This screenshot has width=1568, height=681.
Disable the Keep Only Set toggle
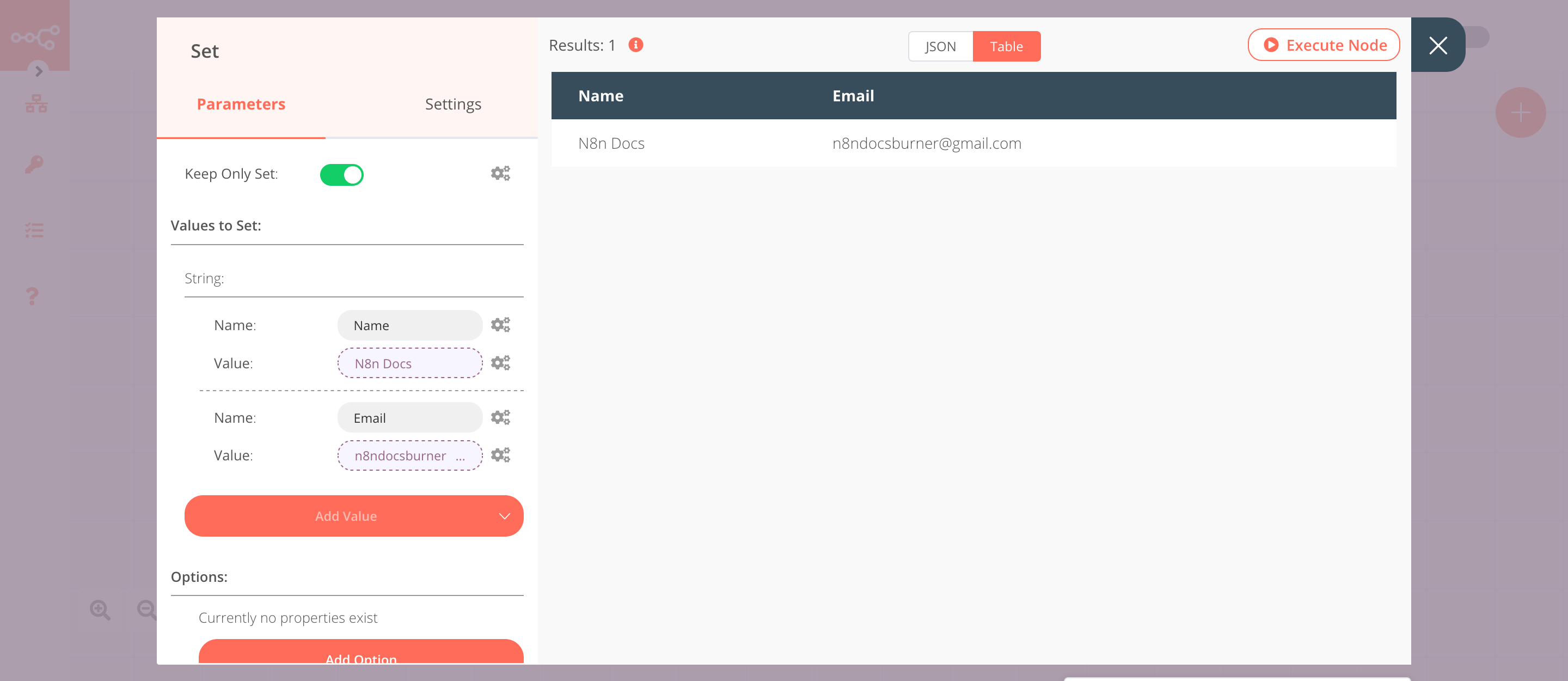pyautogui.click(x=342, y=174)
